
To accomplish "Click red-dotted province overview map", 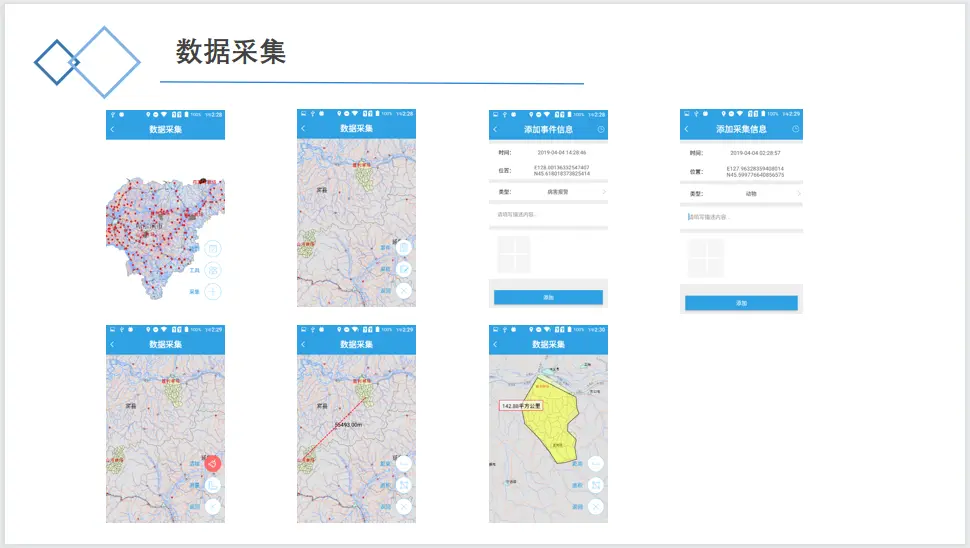I will [165, 238].
